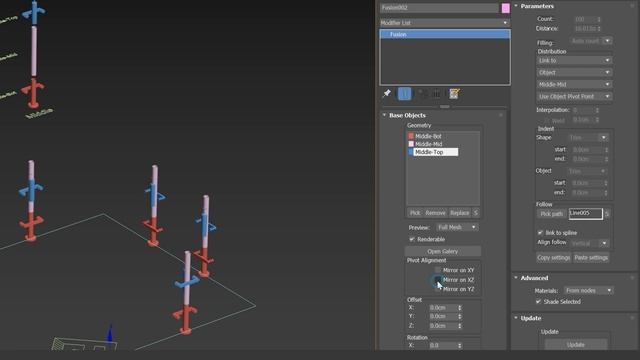Click the pin stack icon
This screenshot has width=640, height=360.
pyautogui.click(x=387, y=93)
